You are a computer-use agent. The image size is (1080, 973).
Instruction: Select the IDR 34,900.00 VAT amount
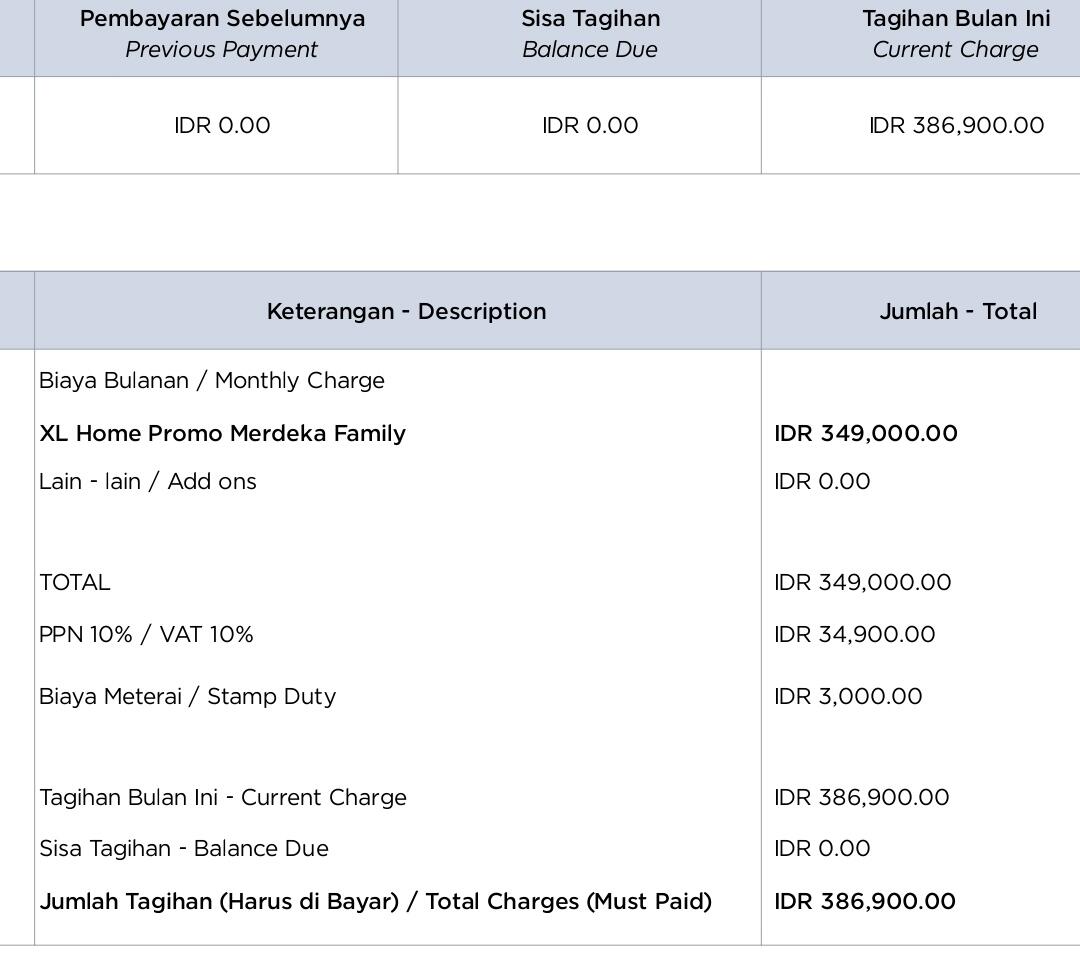click(x=854, y=635)
